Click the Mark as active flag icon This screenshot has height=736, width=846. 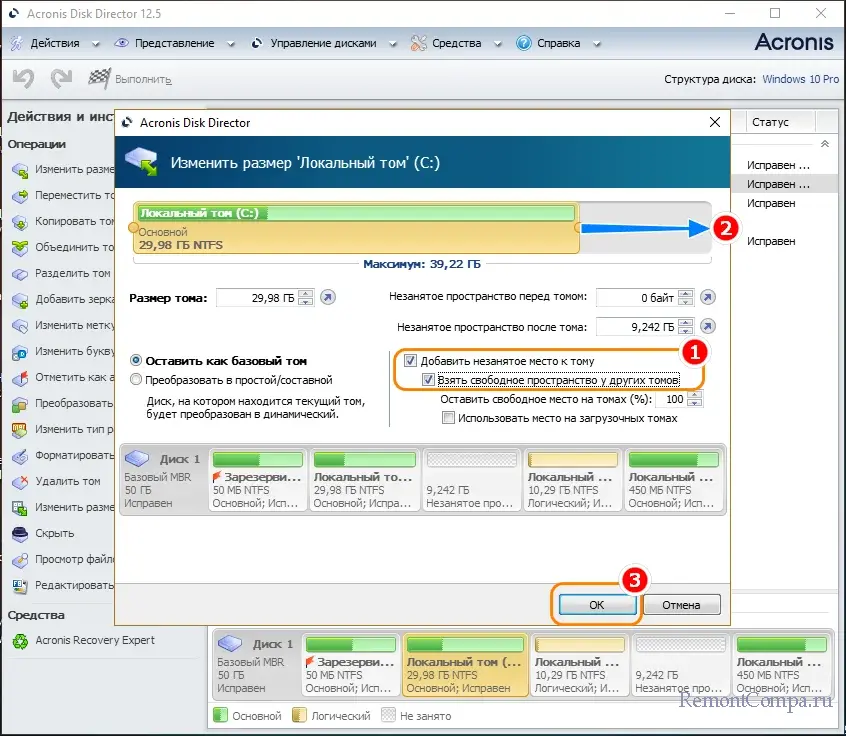[x=20, y=378]
